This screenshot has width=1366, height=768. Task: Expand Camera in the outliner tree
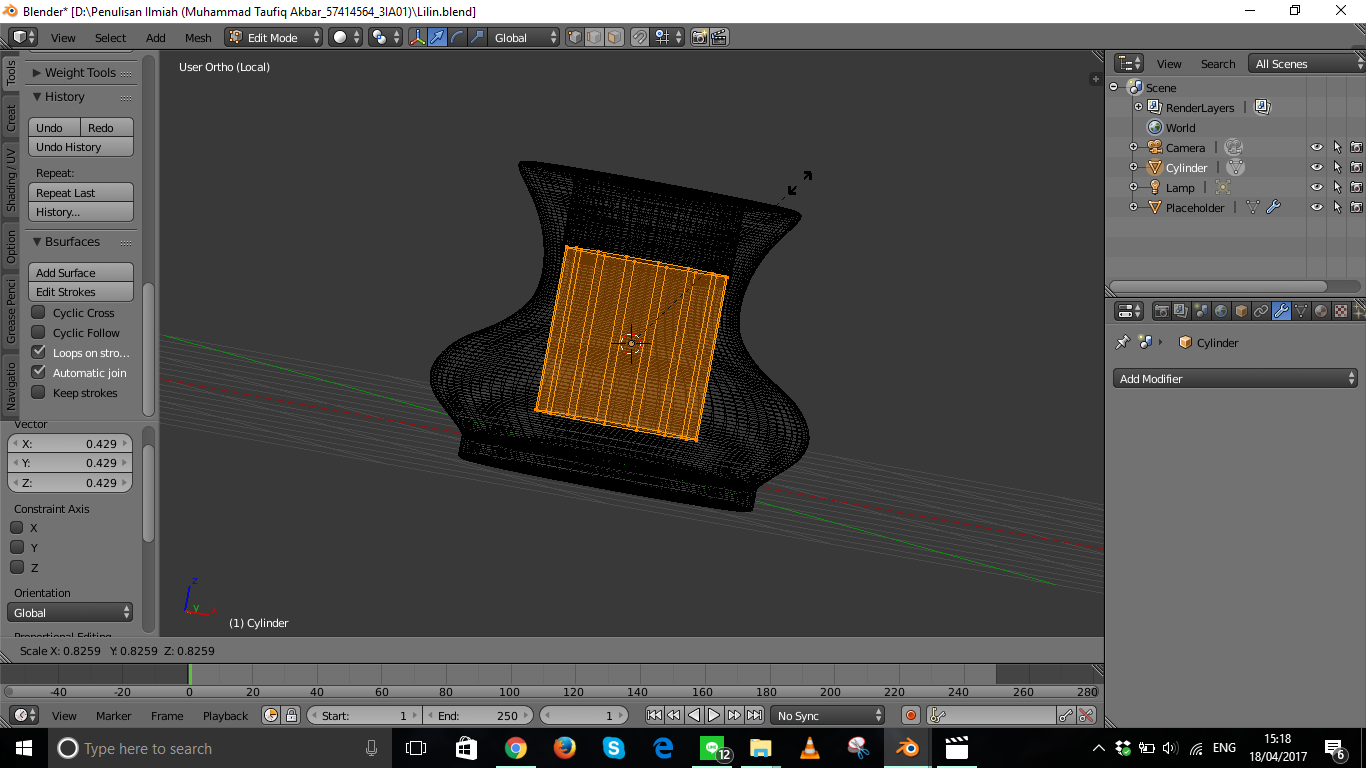click(1133, 147)
